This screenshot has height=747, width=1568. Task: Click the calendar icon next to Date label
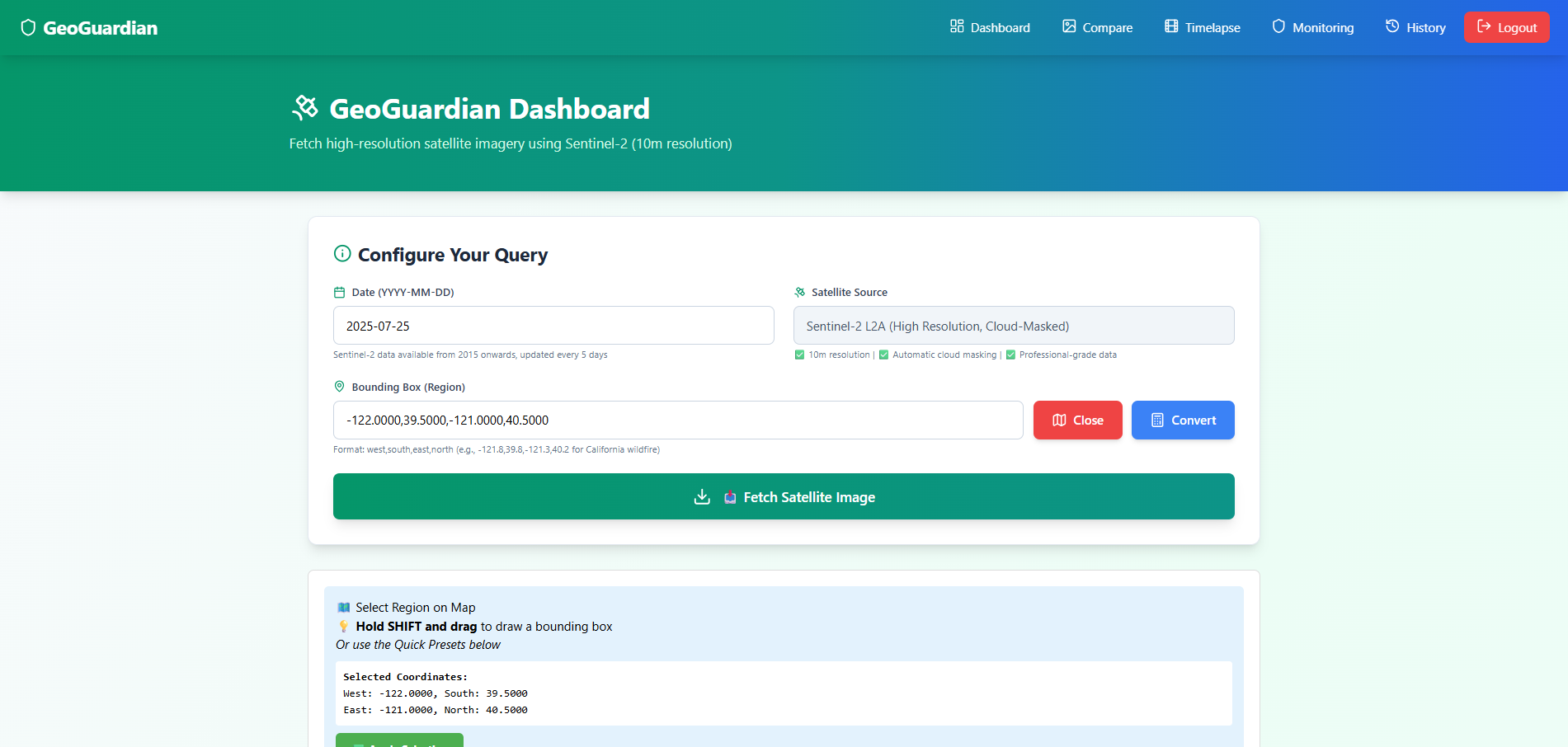click(339, 293)
